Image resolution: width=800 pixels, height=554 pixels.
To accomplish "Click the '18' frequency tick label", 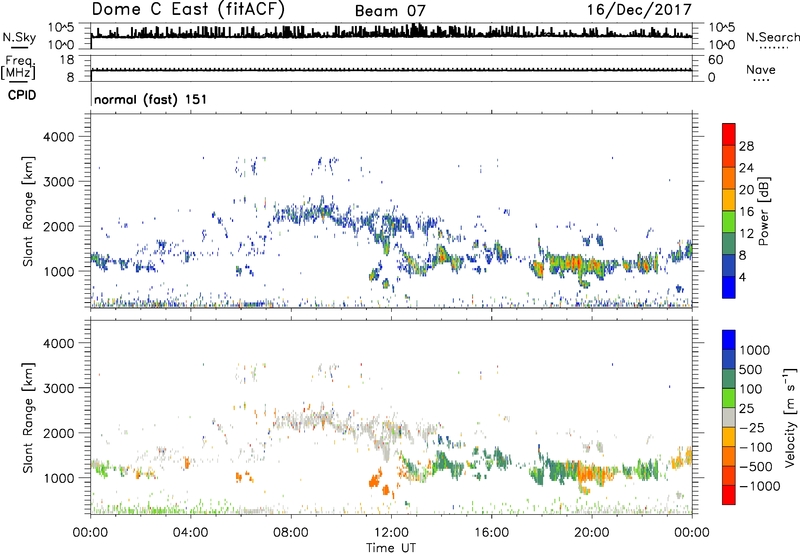I will point(67,60).
